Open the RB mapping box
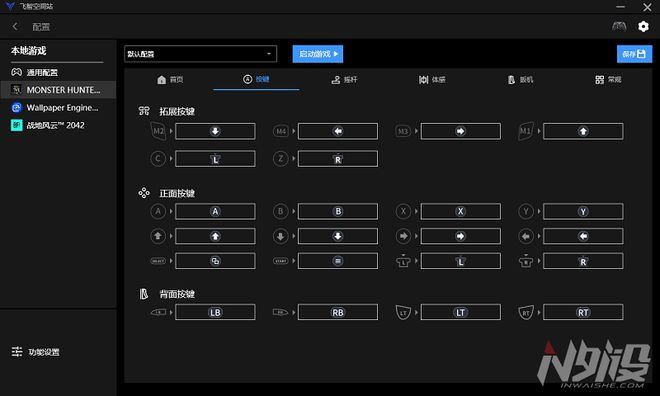Image resolution: width=660 pixels, height=396 pixels. click(x=338, y=312)
